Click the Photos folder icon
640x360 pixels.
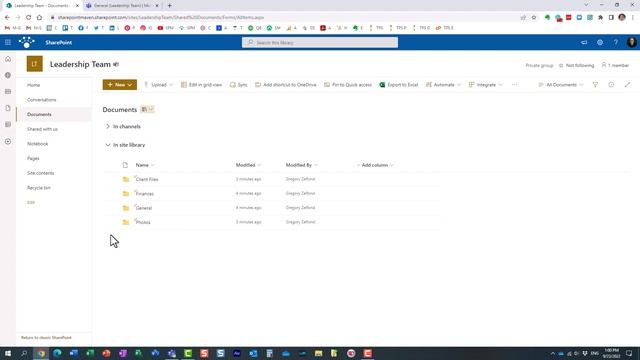pyautogui.click(x=126, y=222)
